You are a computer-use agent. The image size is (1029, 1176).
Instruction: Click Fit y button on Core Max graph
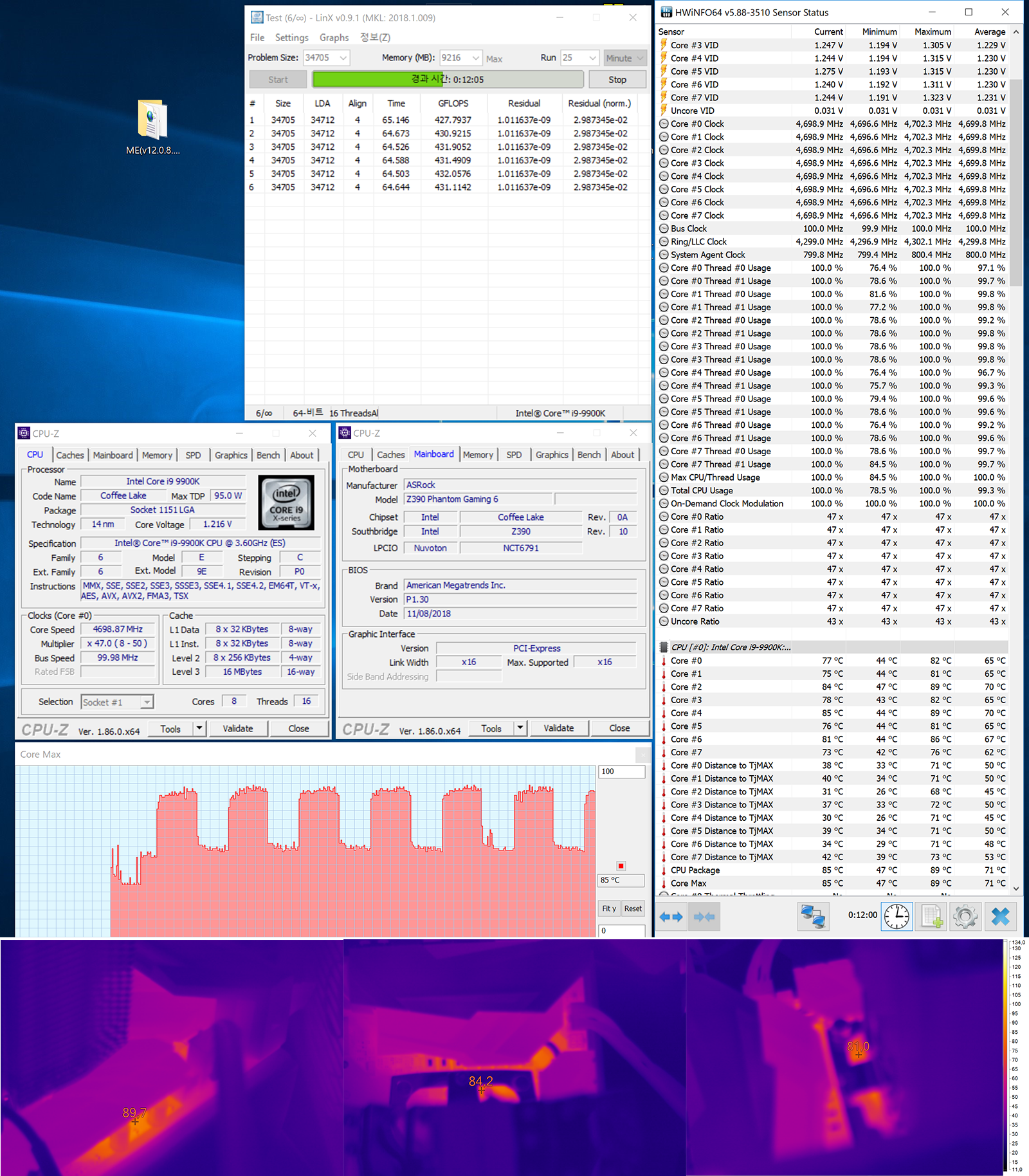coord(609,908)
